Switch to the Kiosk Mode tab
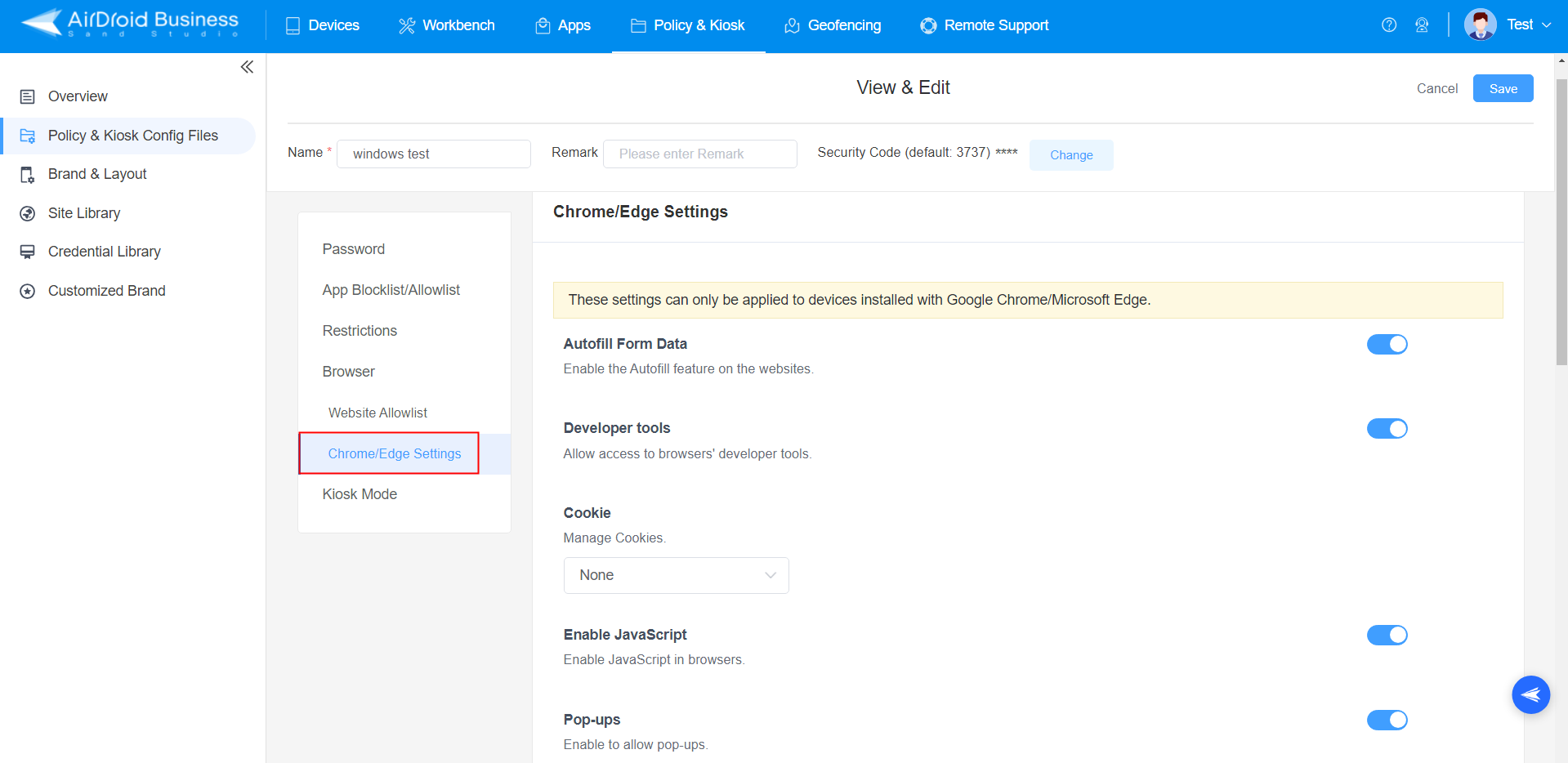Image resolution: width=1568 pixels, height=763 pixels. click(360, 493)
